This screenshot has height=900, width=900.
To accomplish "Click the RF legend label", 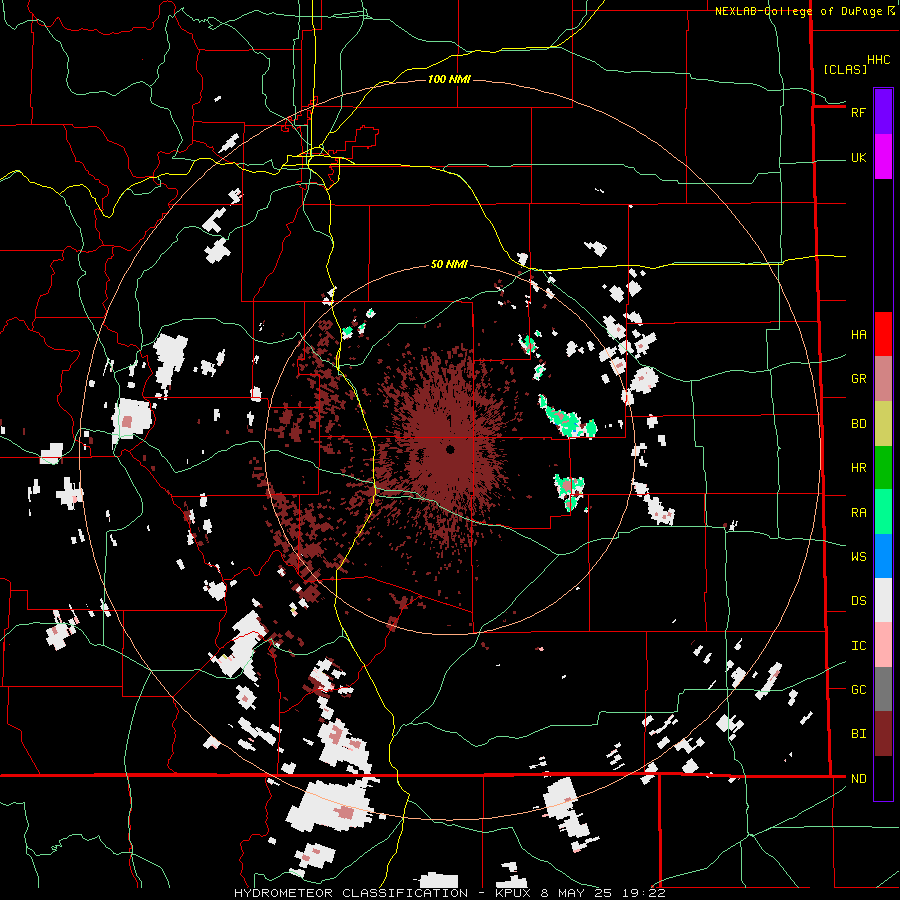I will (x=858, y=112).
